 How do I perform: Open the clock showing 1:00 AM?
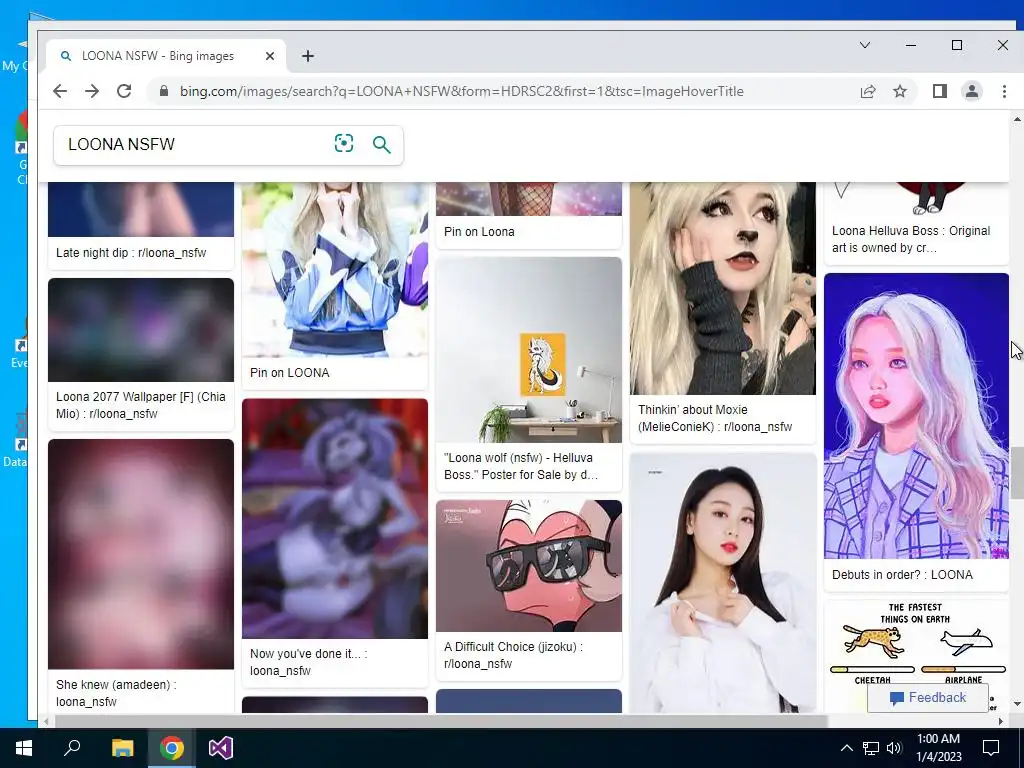click(x=938, y=748)
